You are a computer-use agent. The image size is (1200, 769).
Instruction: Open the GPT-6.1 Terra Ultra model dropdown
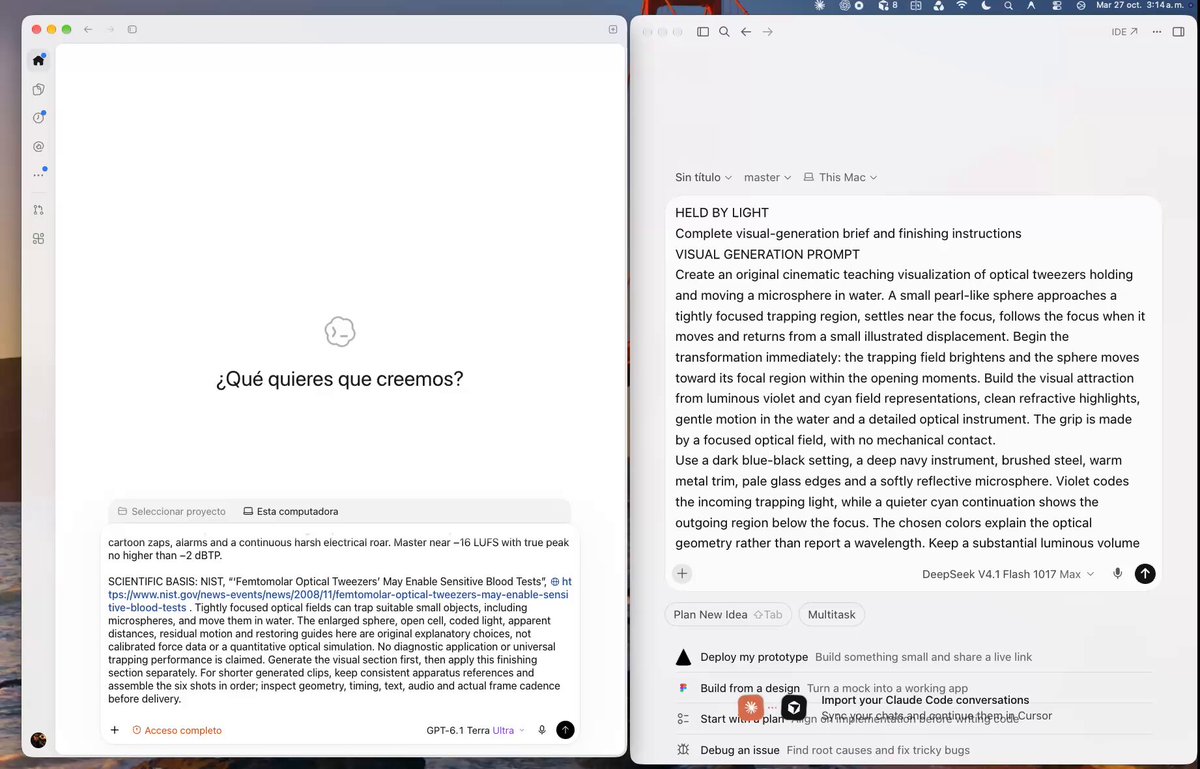[475, 730]
